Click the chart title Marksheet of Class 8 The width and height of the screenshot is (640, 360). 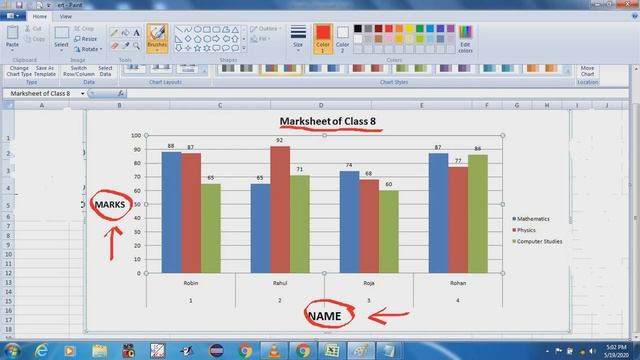pos(328,121)
